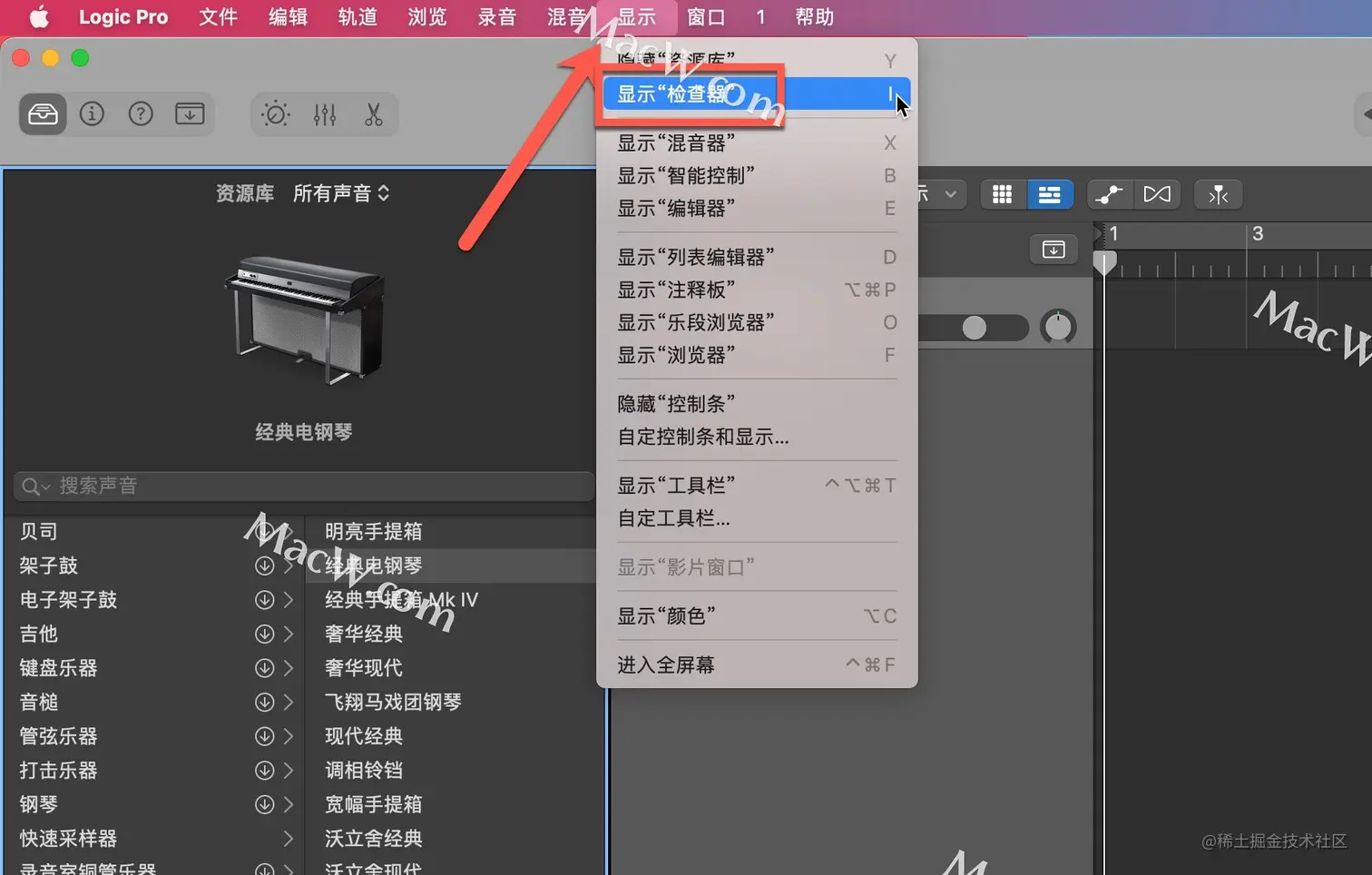
Task: Click the track pan knob
Action: click(x=1058, y=328)
